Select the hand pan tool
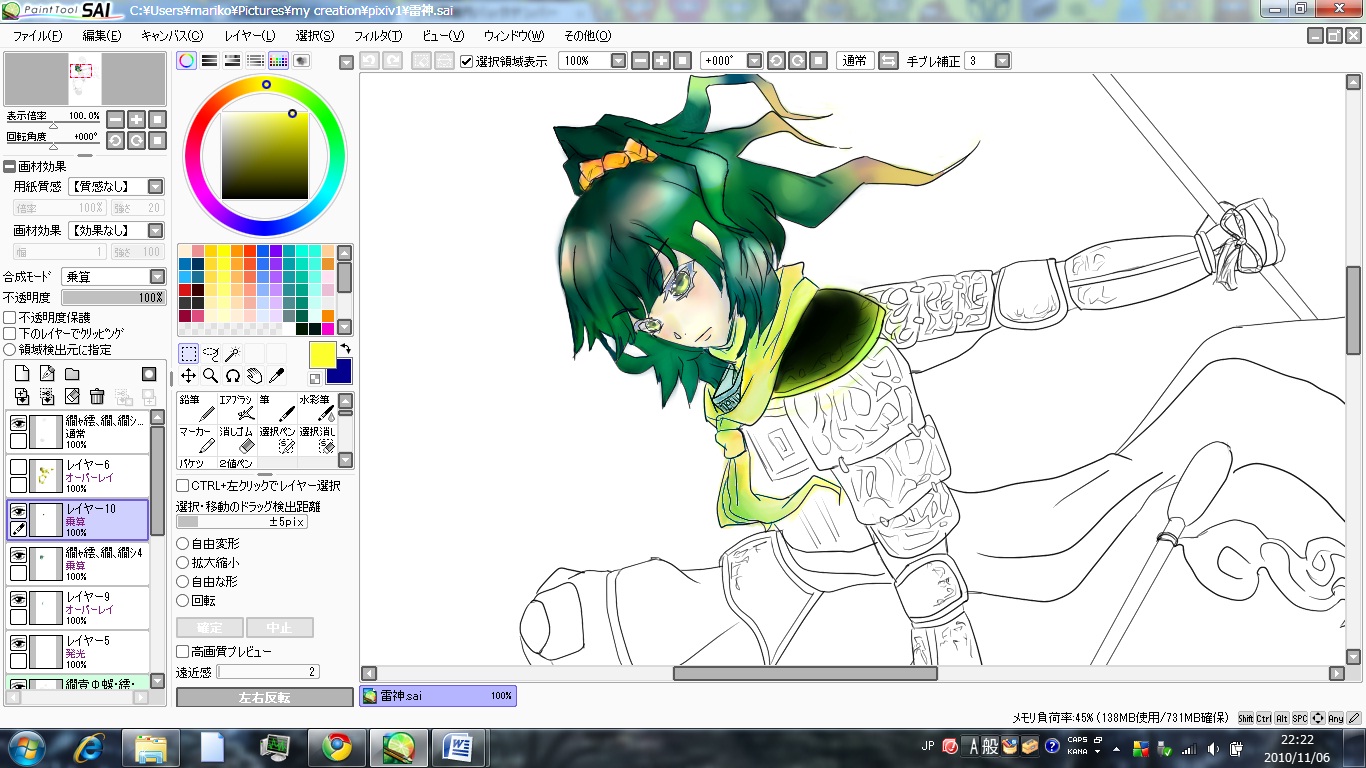The image size is (1366, 768). [255, 375]
